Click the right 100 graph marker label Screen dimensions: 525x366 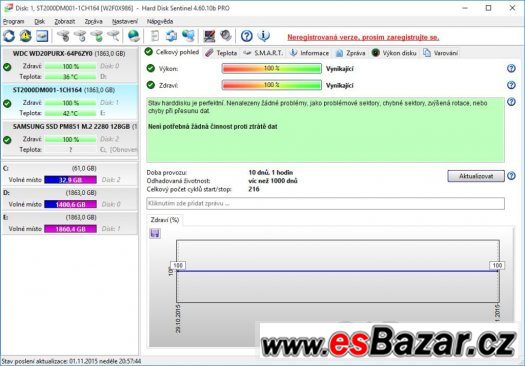pos(497,266)
